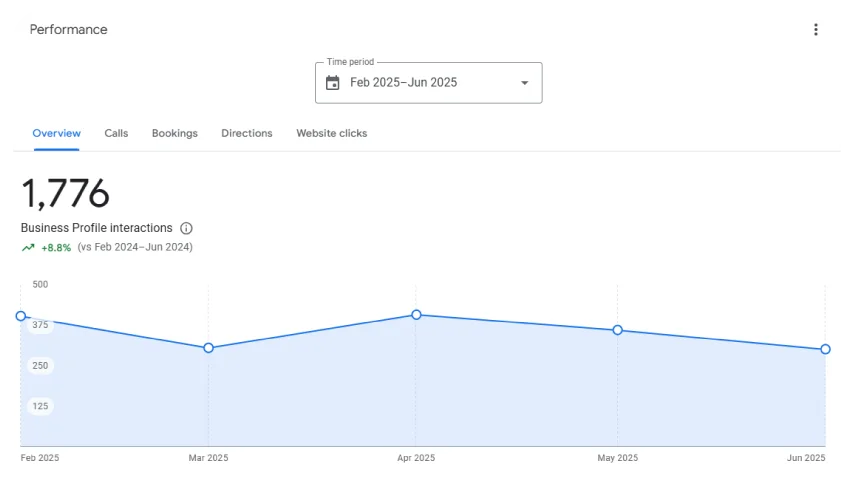Open the Feb 2025–Jun 2025 time period selector
Screen dimensions: 854x480
[x=429, y=83]
